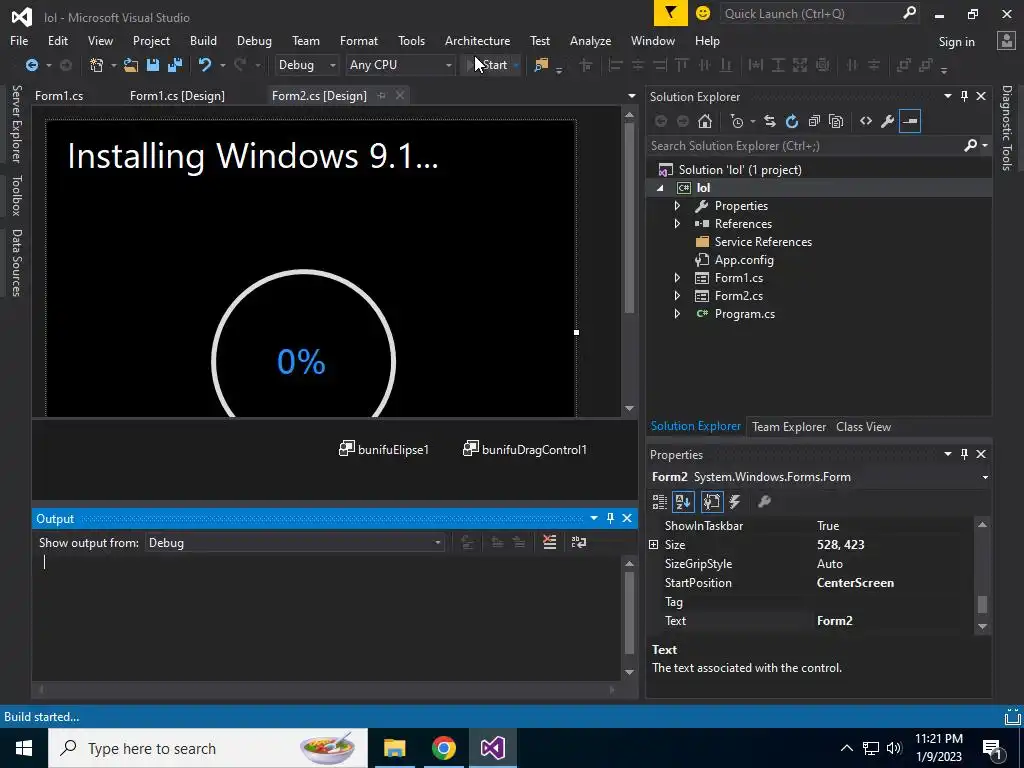
Task: Switch to the Team Explorer tab
Action: pyautogui.click(x=789, y=426)
